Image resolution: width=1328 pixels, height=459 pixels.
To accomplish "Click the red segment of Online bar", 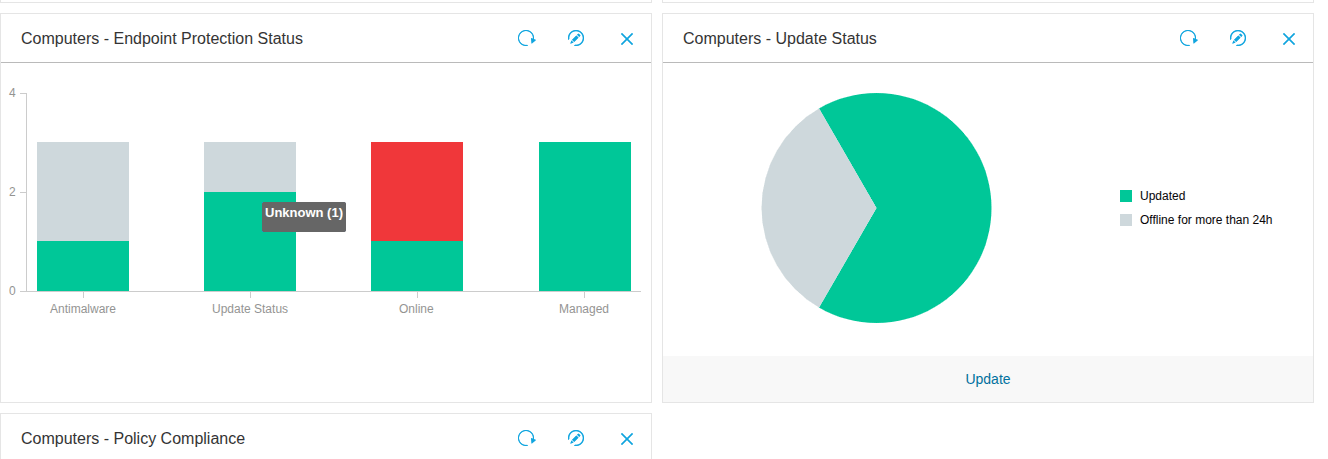I will pos(417,190).
